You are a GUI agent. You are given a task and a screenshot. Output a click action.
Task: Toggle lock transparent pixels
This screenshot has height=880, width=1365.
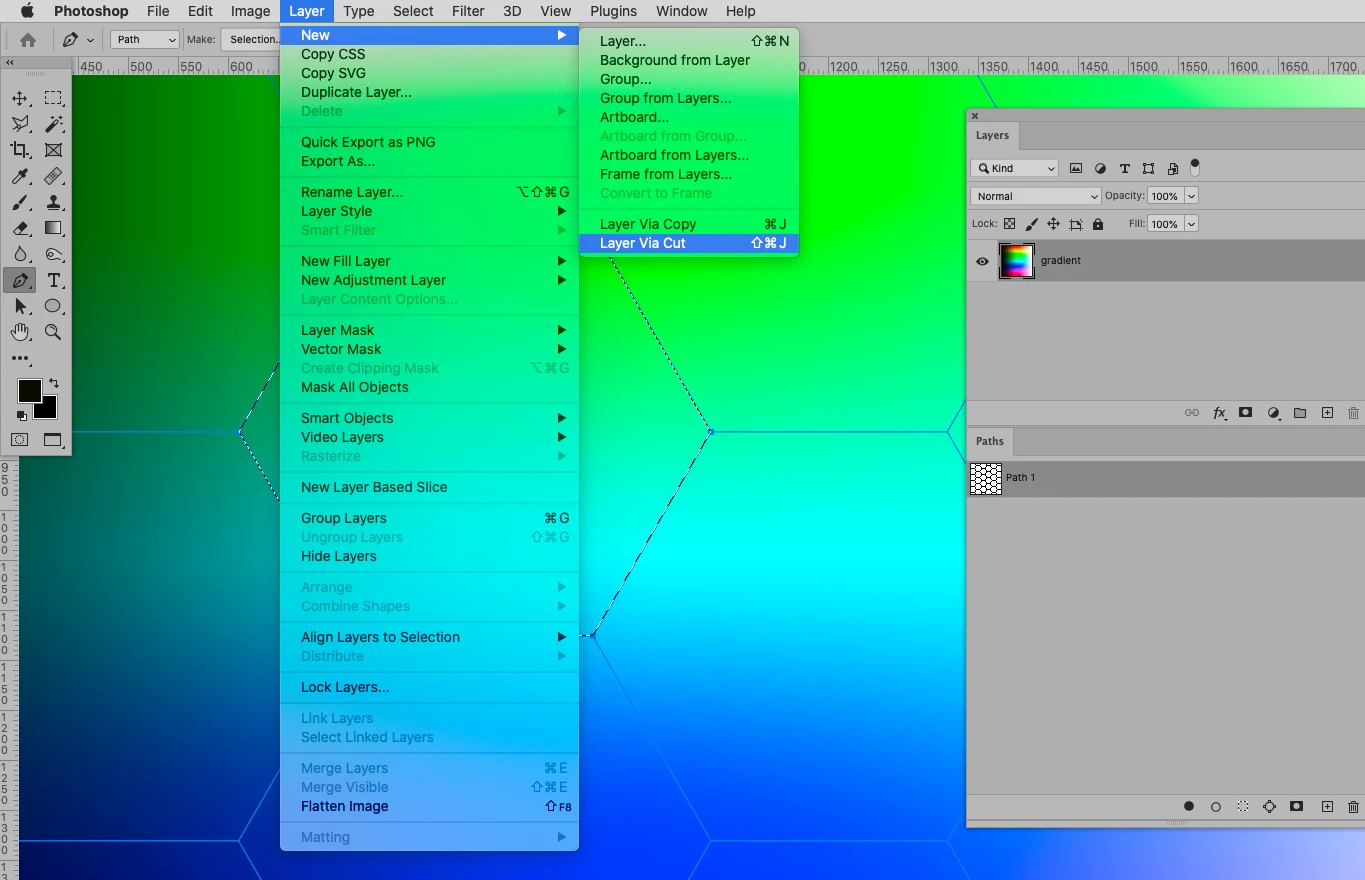point(1010,224)
